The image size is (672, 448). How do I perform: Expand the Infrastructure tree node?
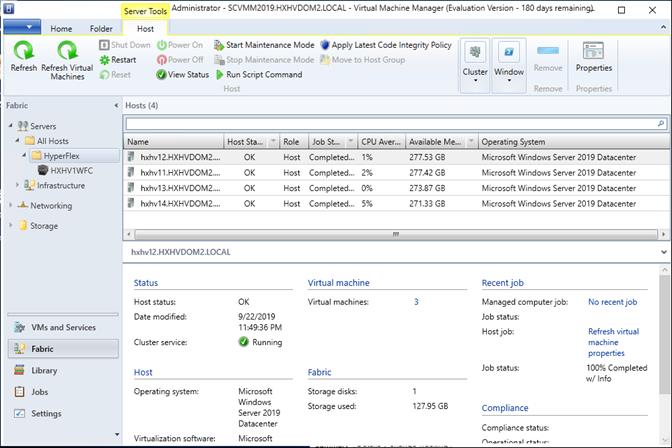pyautogui.click(x=17, y=185)
